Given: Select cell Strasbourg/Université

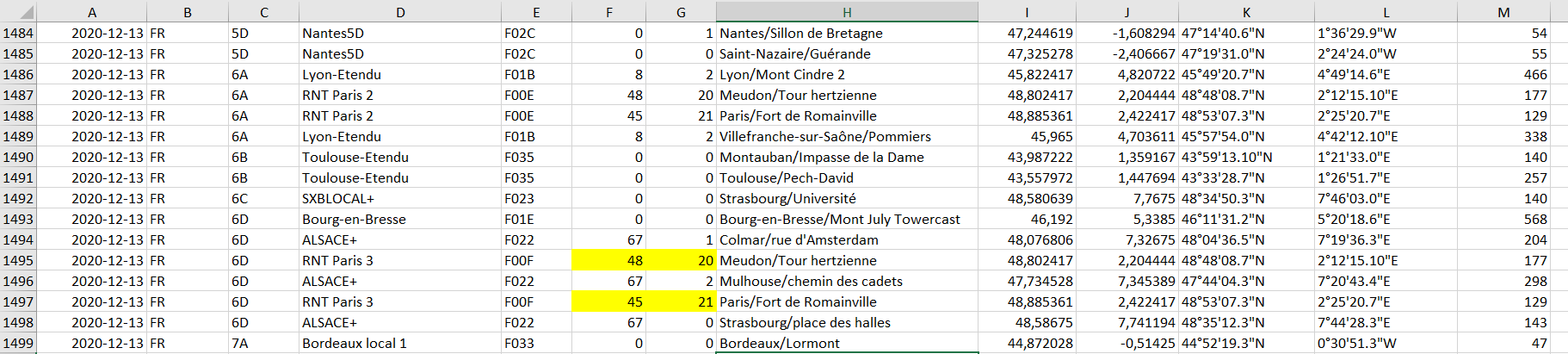Looking at the screenshot, I should (x=847, y=198).
